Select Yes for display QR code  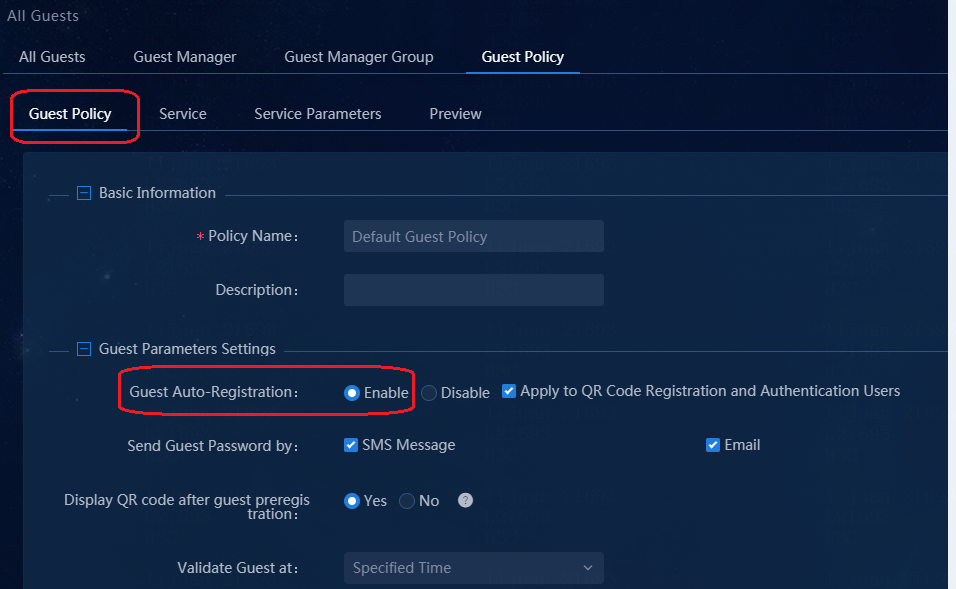(x=352, y=501)
